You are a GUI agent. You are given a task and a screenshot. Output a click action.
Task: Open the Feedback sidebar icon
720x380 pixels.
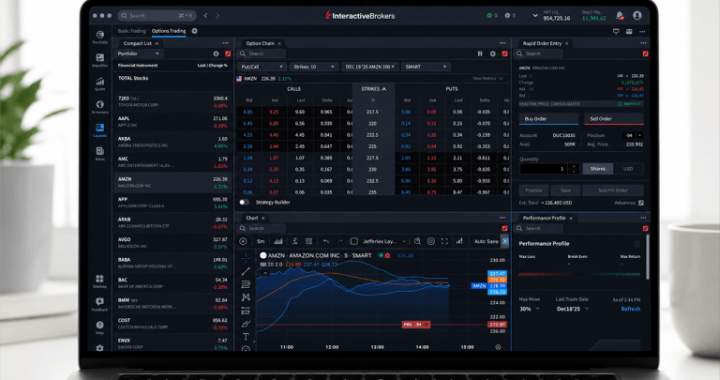click(100, 304)
